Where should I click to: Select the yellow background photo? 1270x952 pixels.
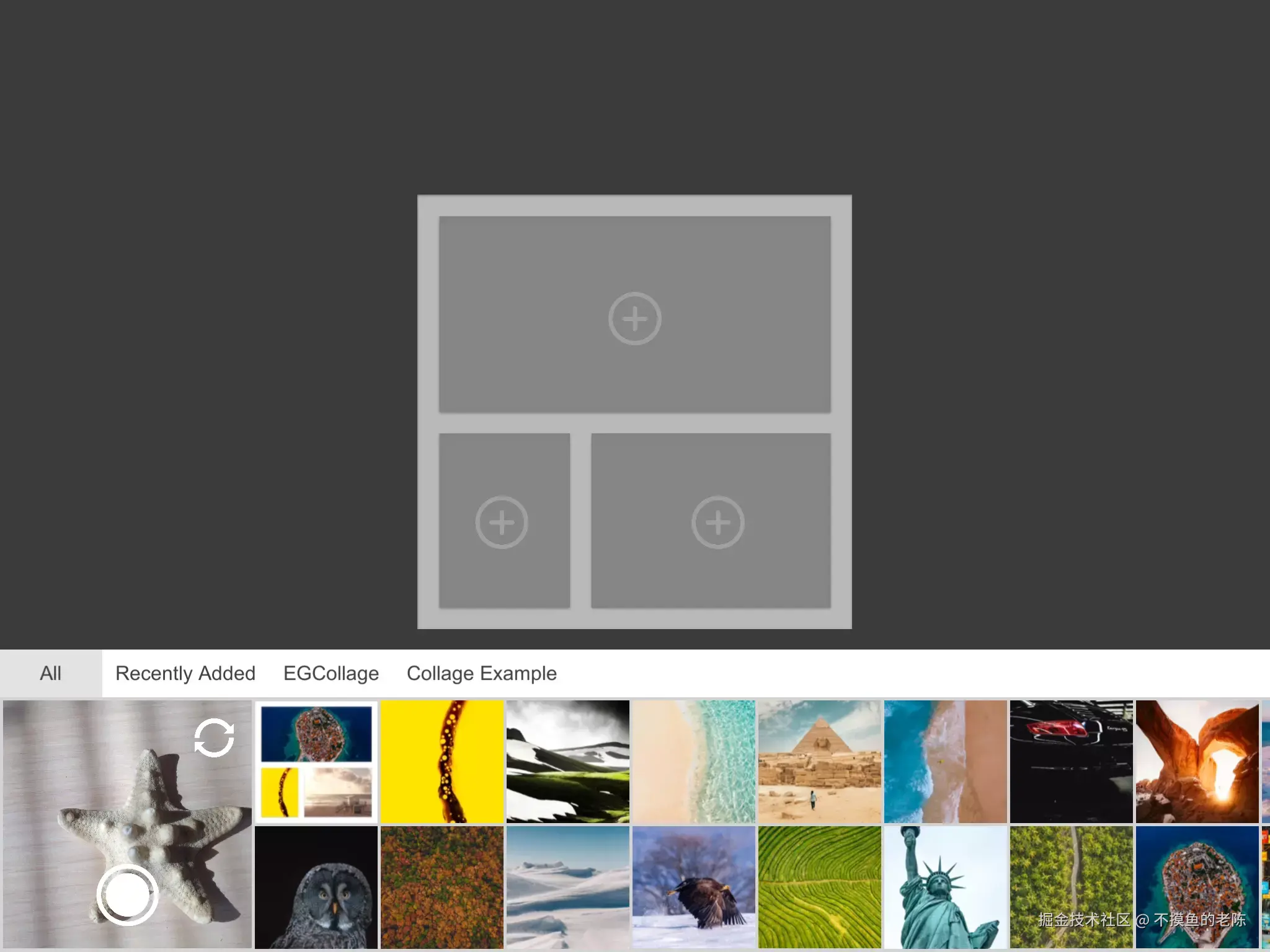(x=442, y=762)
